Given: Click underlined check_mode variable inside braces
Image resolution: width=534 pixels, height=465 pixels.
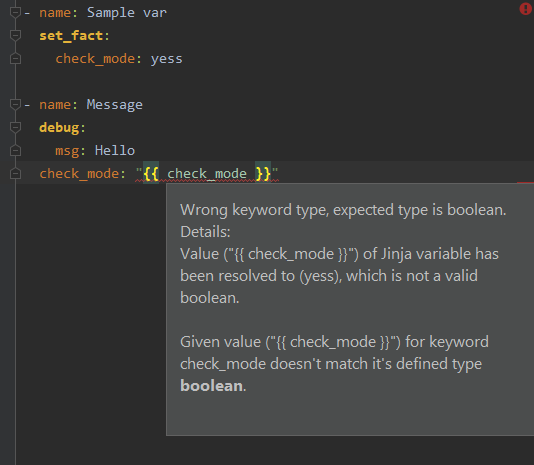Looking at the screenshot, I should coord(207,174).
